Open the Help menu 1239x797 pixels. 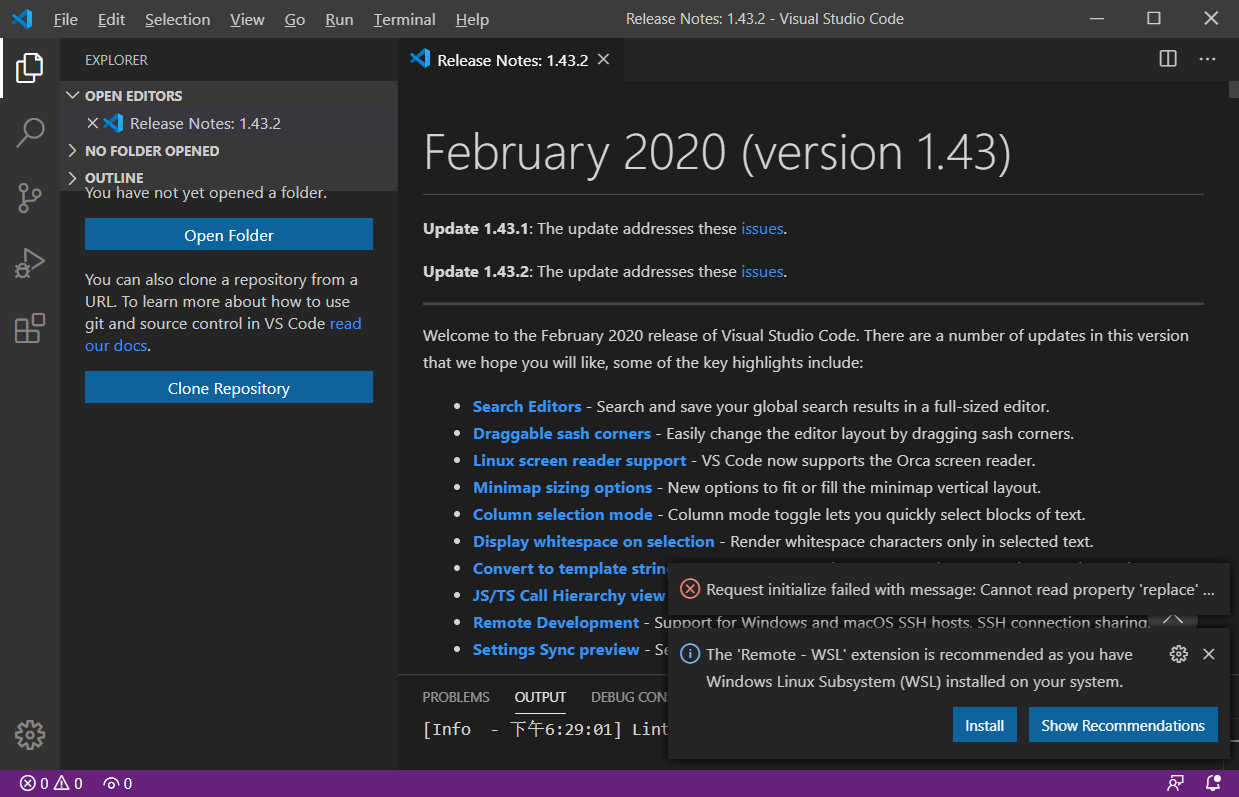pyautogui.click(x=472, y=19)
